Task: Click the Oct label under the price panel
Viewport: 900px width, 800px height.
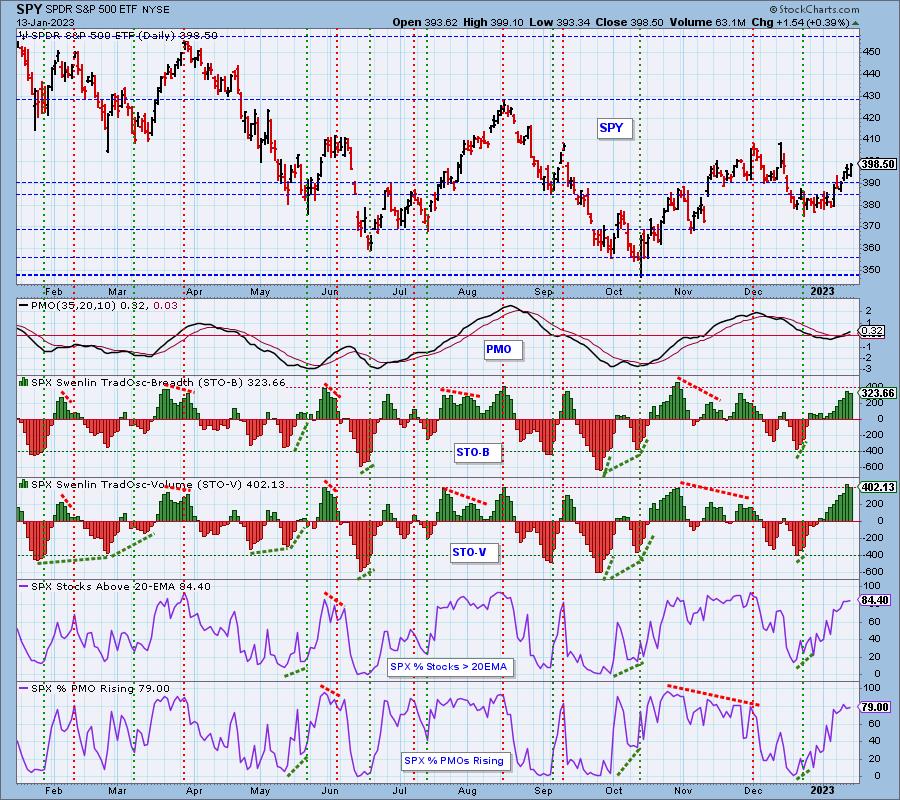Action: click(x=614, y=292)
